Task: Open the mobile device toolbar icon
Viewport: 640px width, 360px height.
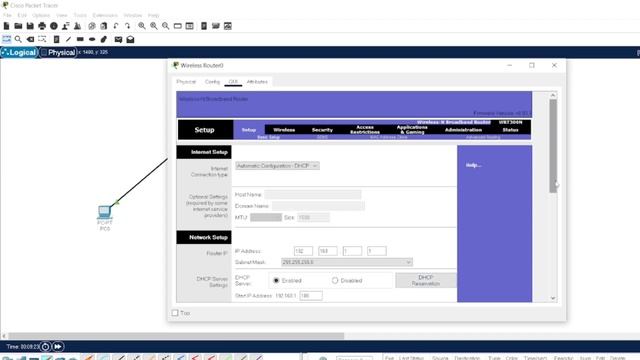Action: [204, 26]
